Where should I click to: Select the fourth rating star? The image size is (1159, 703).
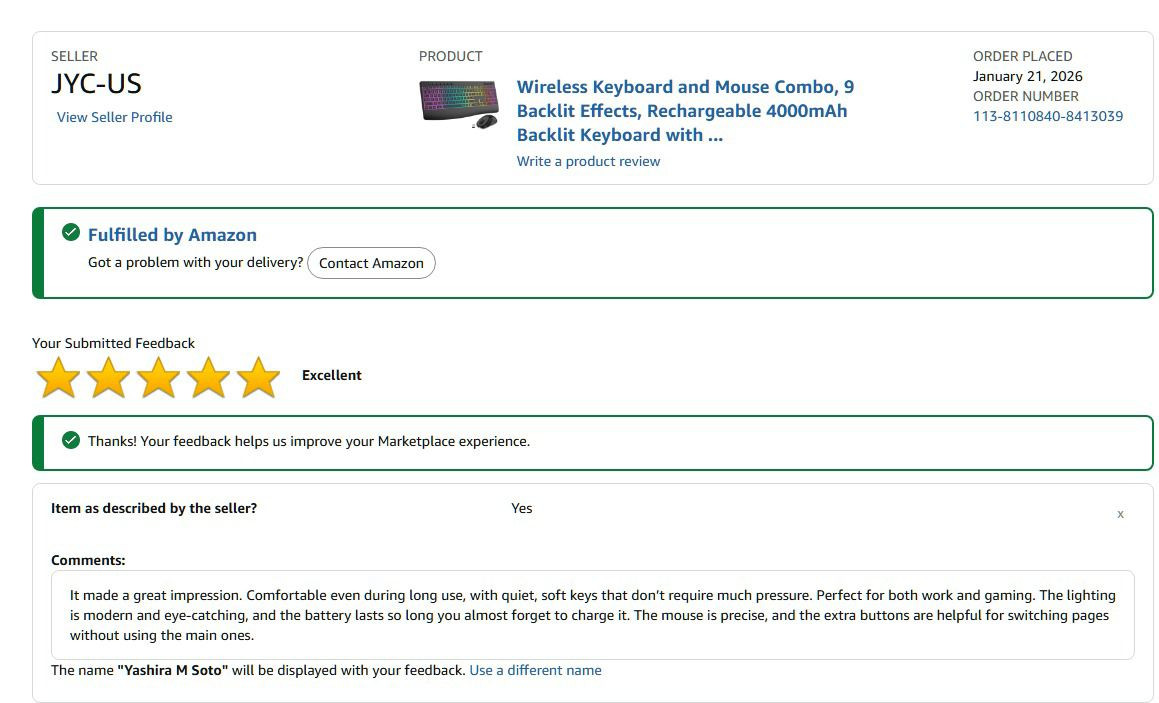point(208,378)
